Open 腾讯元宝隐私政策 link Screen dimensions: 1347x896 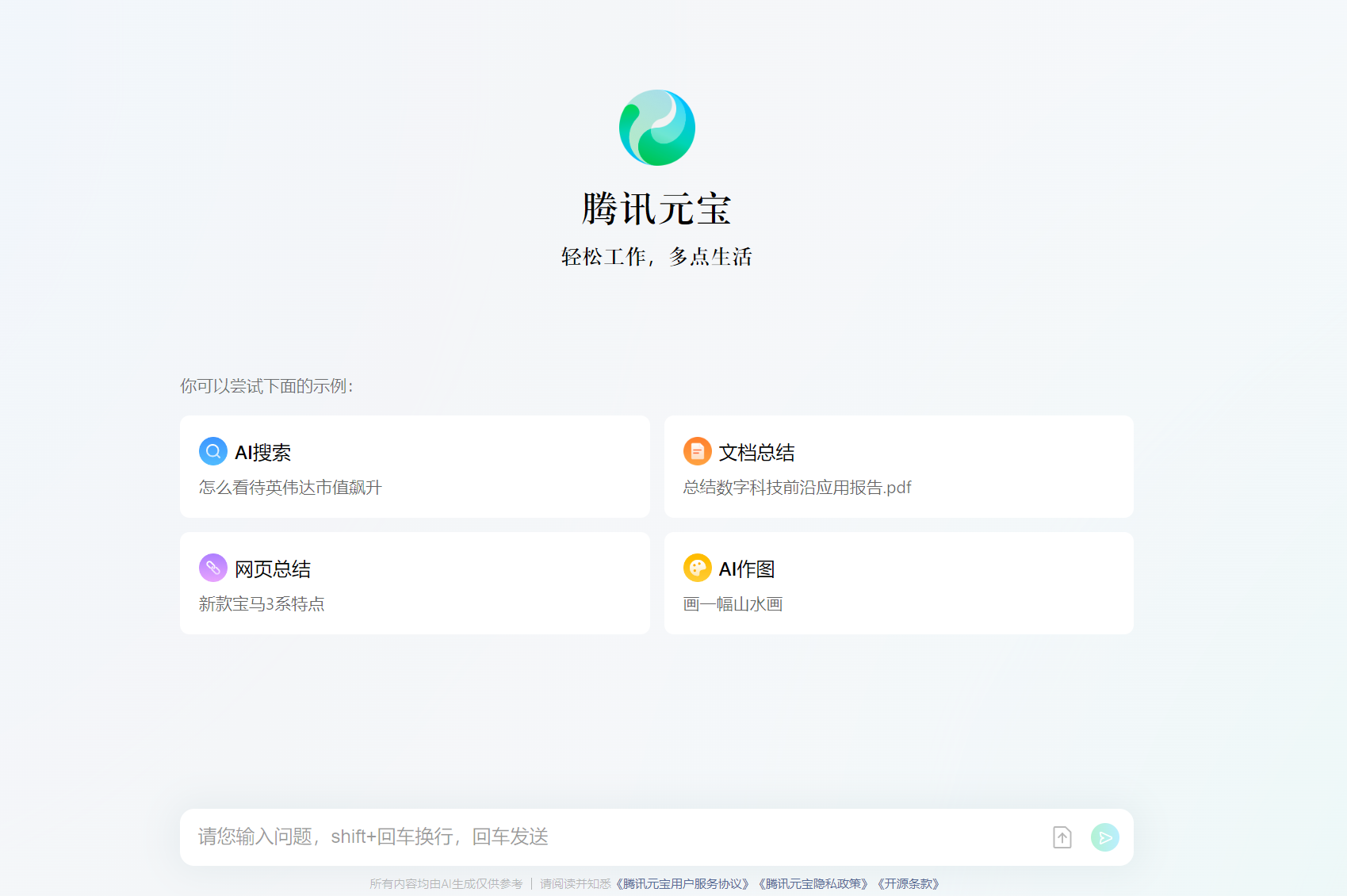tap(813, 883)
